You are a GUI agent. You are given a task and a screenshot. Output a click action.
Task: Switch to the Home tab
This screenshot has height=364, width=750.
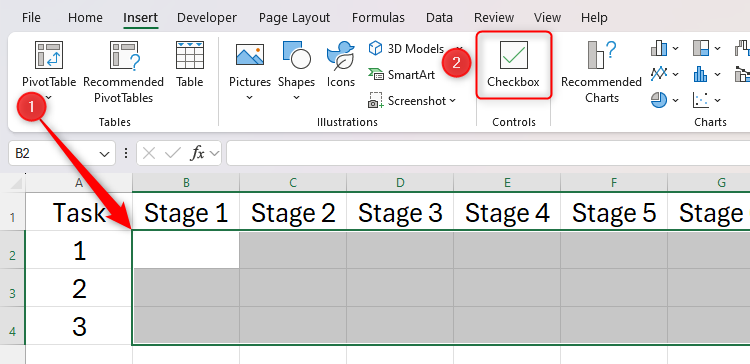pos(85,18)
